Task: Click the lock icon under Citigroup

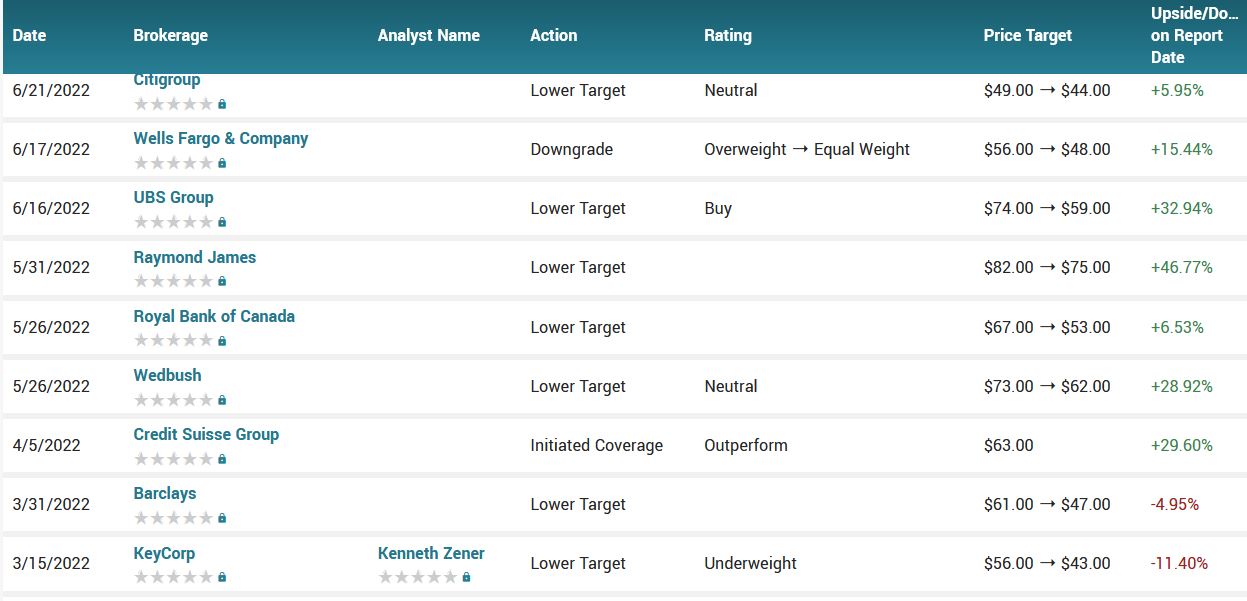Action: [x=222, y=104]
